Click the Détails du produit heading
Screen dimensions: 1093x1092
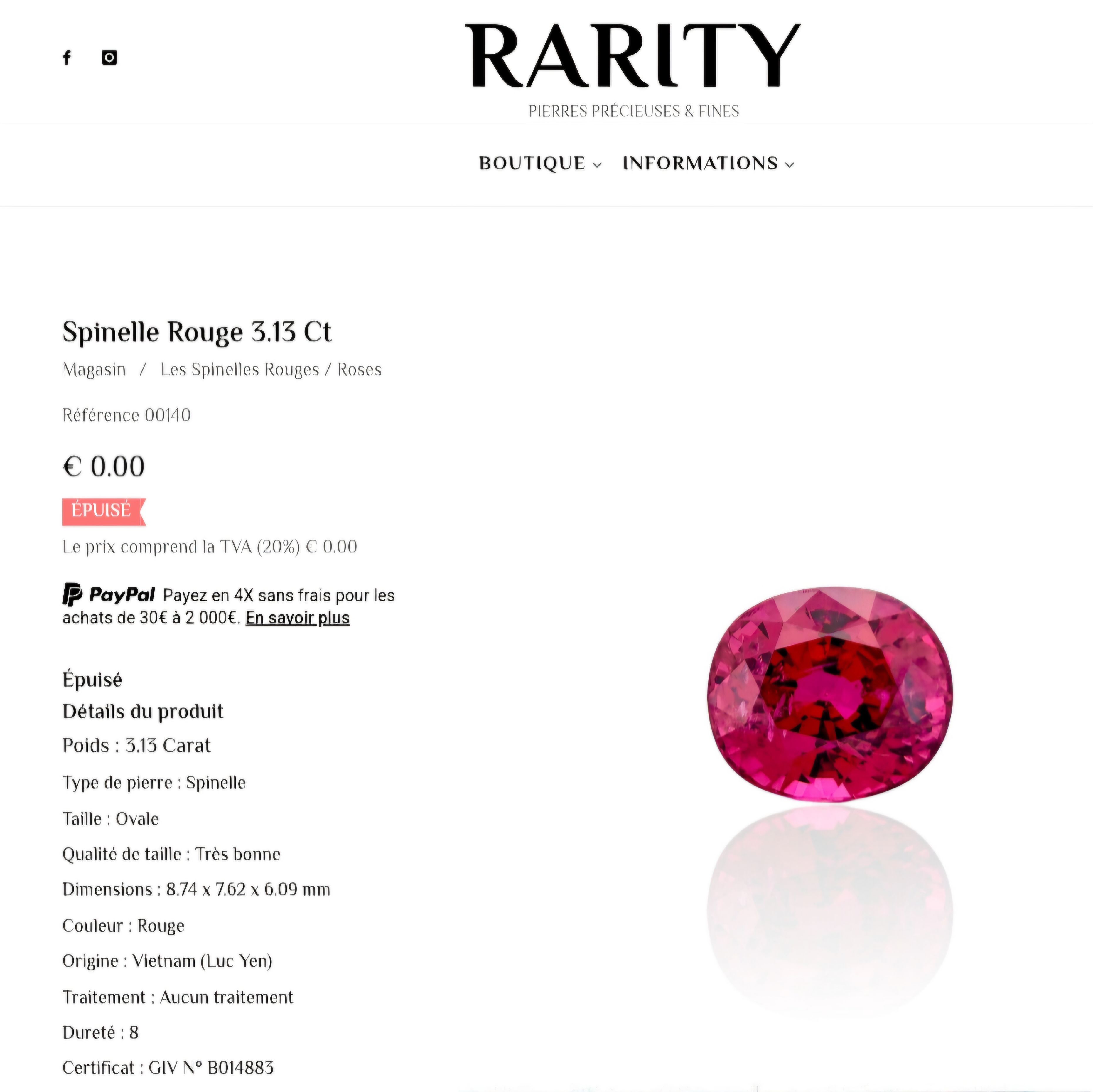pyautogui.click(x=143, y=711)
